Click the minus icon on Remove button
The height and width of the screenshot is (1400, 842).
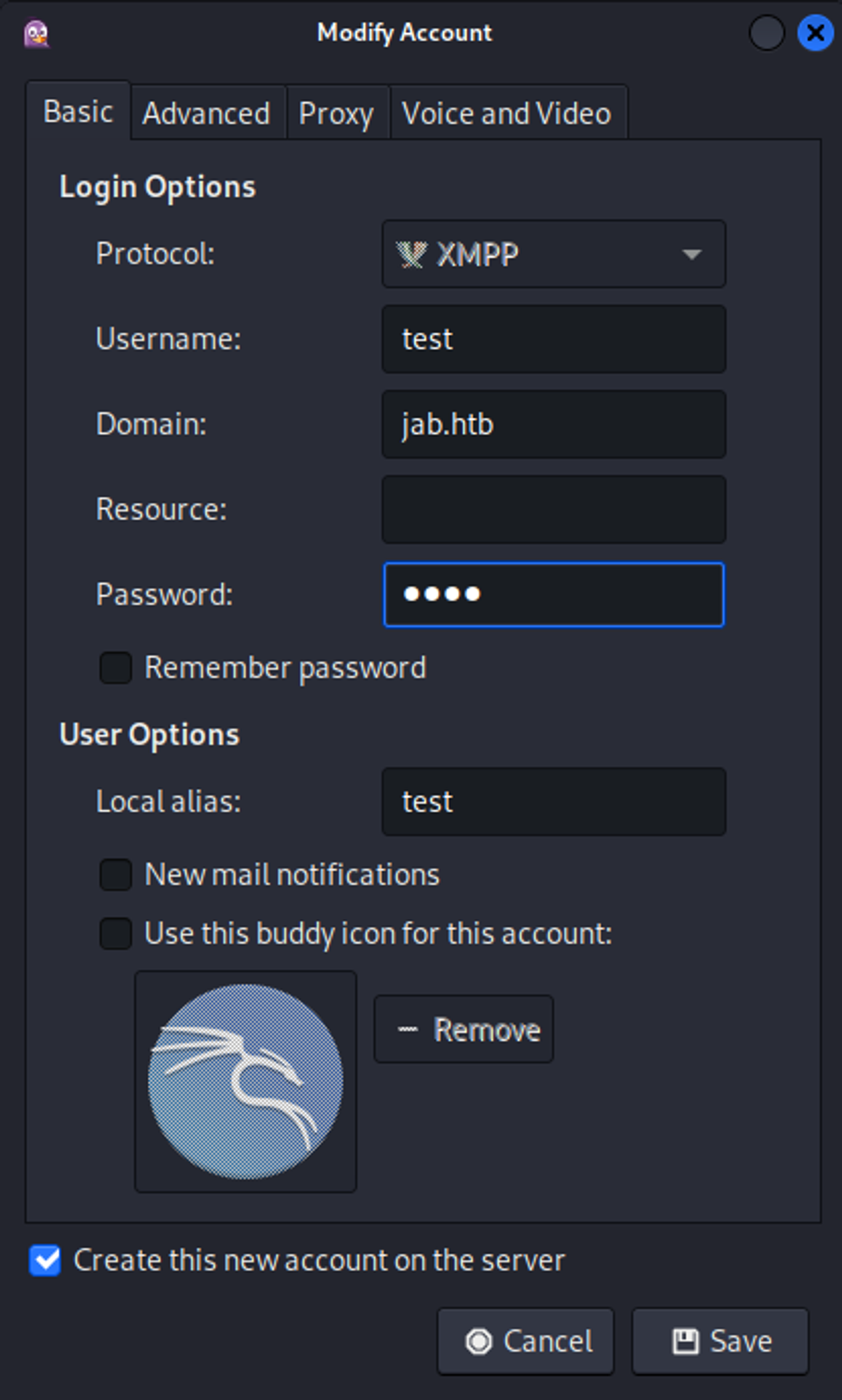pos(408,1029)
